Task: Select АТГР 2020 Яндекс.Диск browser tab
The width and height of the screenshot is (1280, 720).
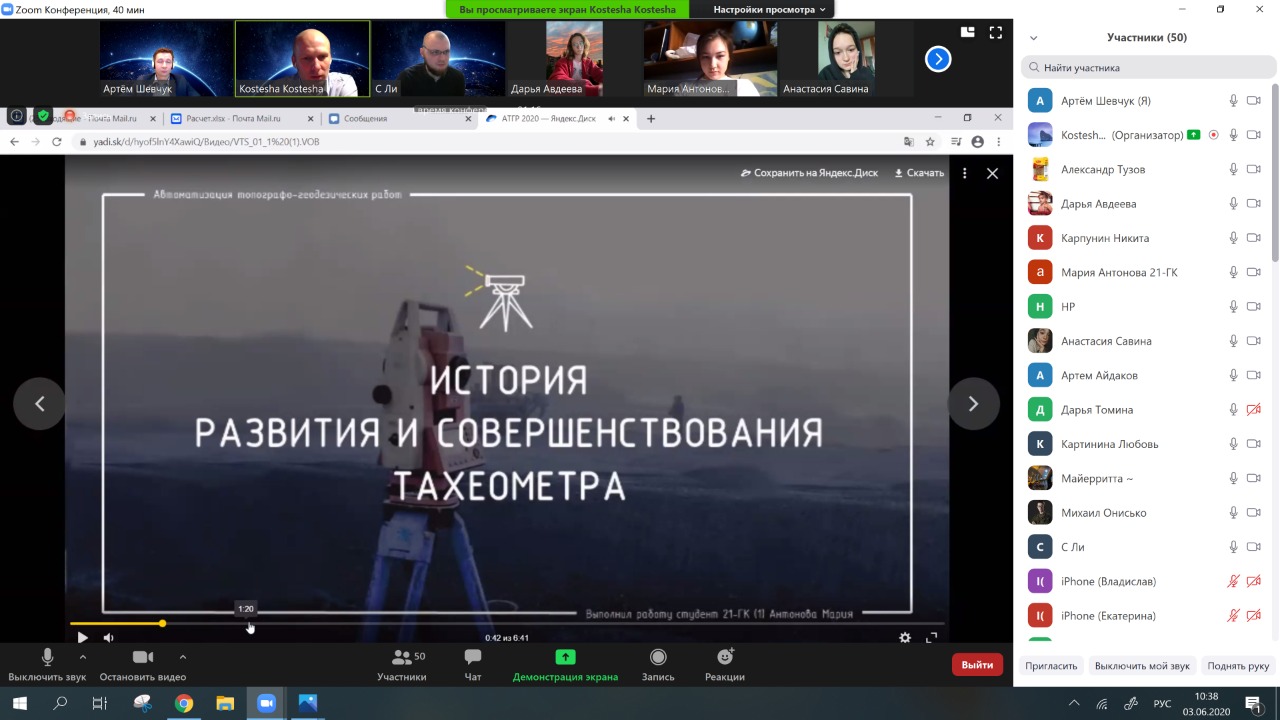Action: pyautogui.click(x=557, y=118)
